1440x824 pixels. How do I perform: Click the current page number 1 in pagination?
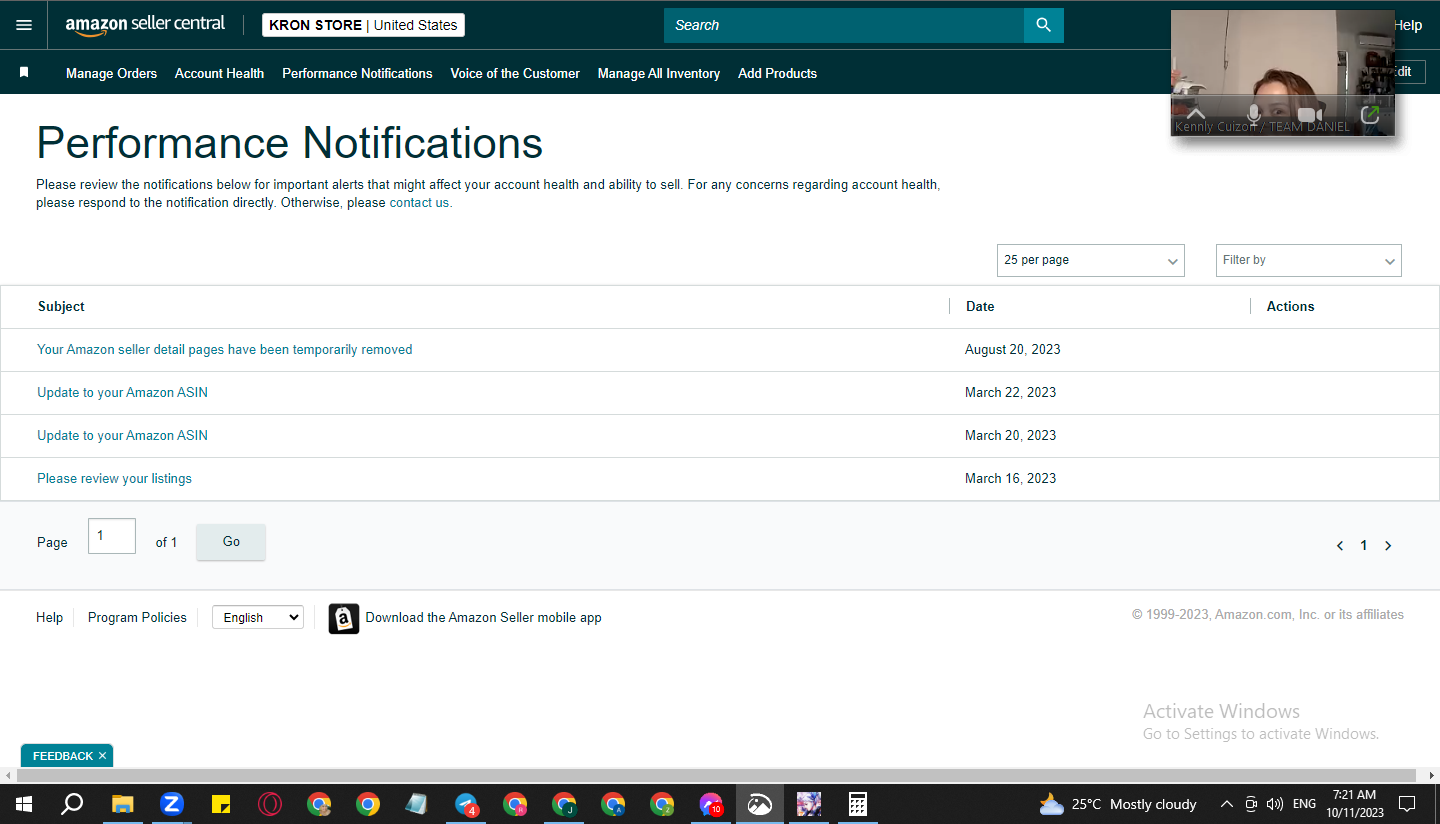tap(1363, 546)
